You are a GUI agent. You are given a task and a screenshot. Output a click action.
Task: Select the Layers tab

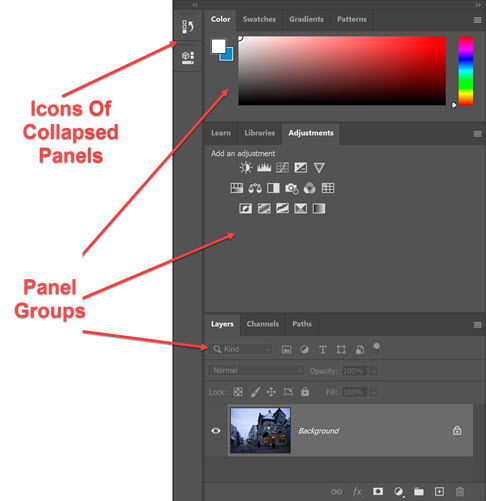coord(222,324)
